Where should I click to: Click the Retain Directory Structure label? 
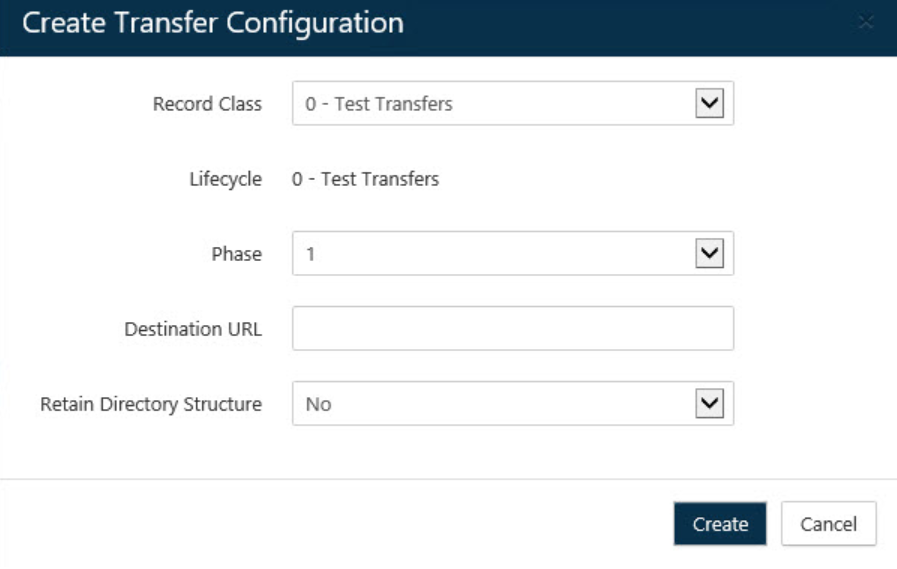tap(151, 404)
